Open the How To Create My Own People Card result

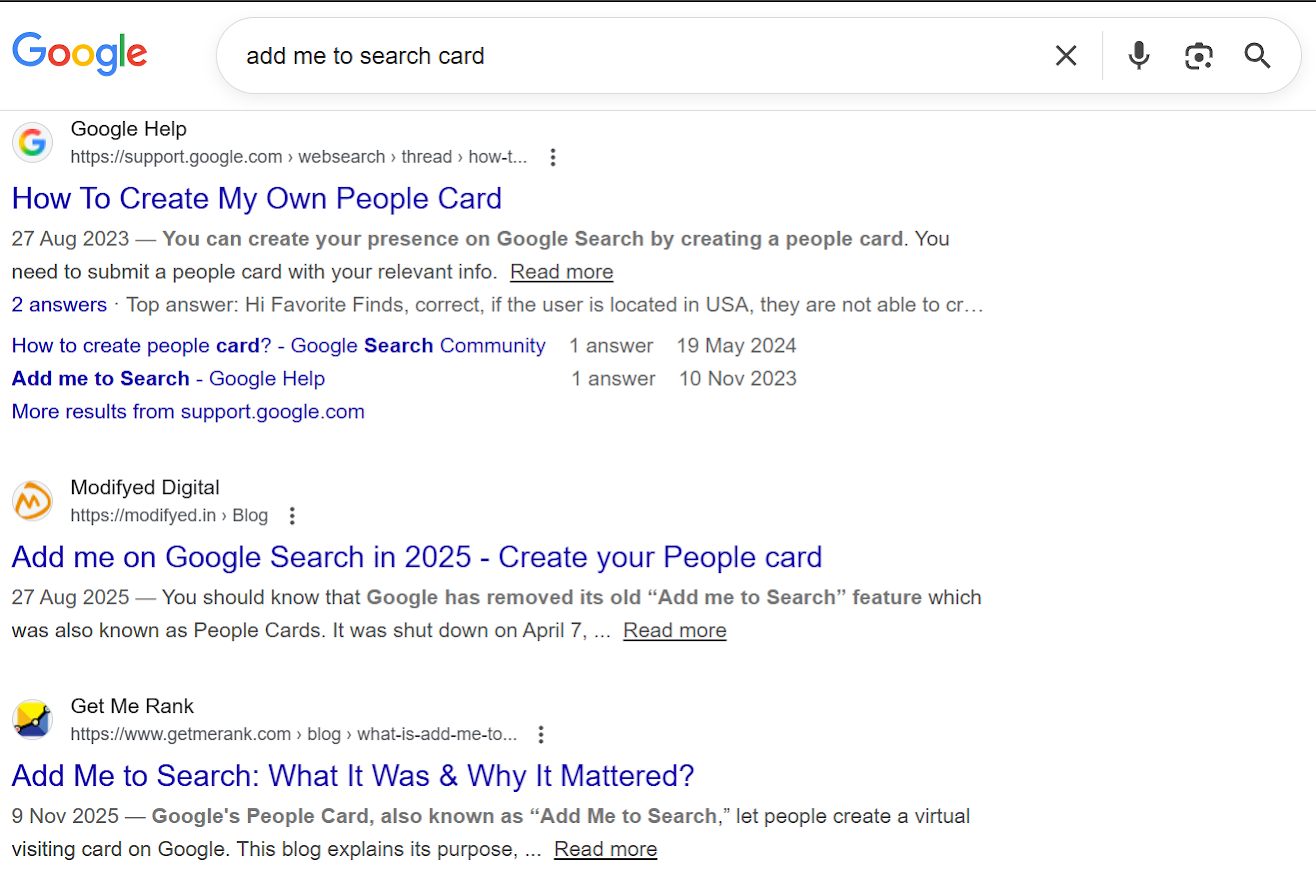tap(256, 199)
